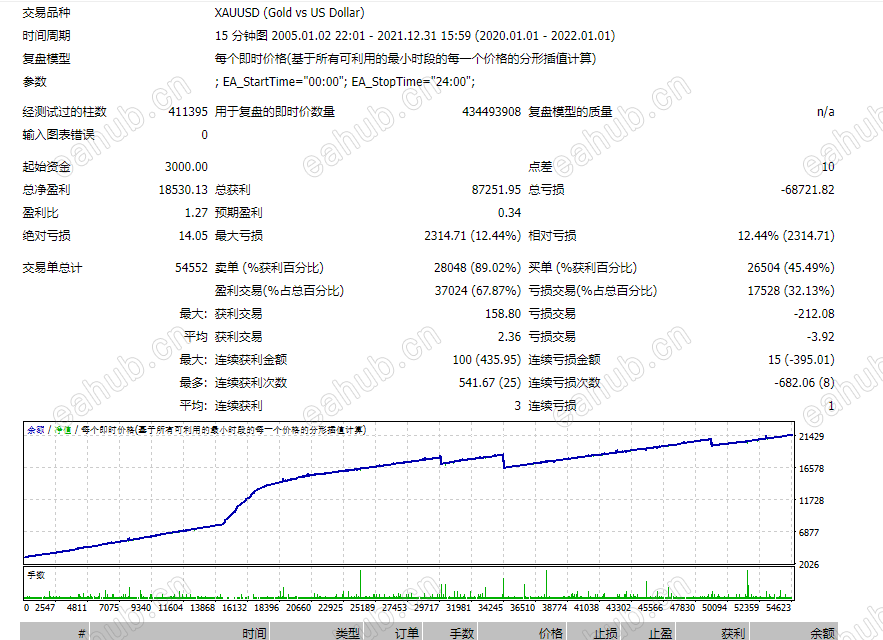Image resolution: width=883 pixels, height=640 pixels.
Task: Select relative drawdown 12.44% (2314.71)
Action: (x=786, y=236)
